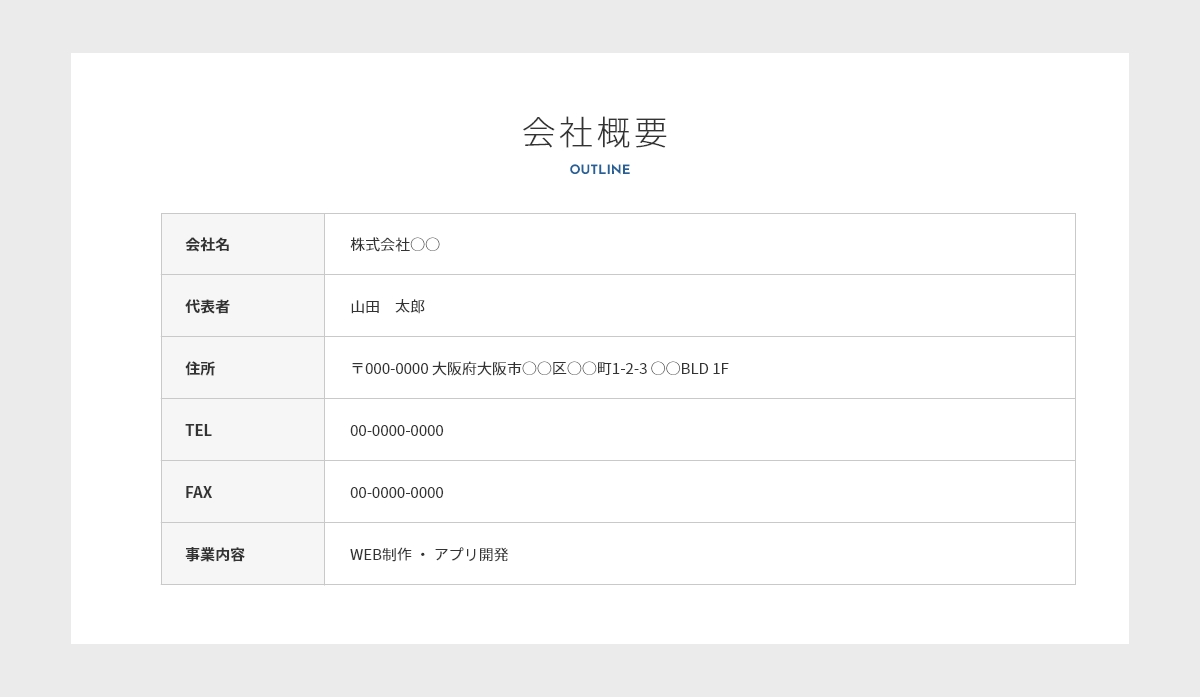Click the アプリ開発 text

[471, 554]
